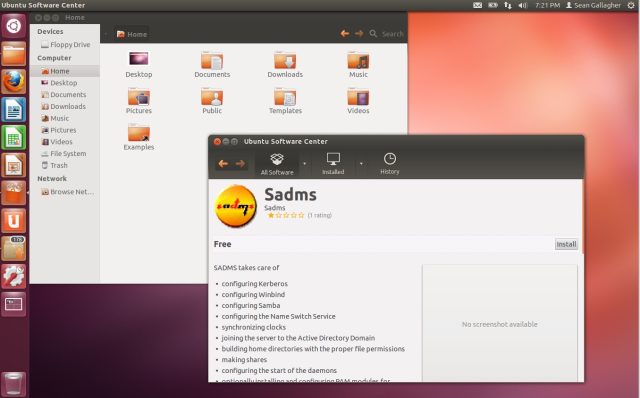Show the Installed software view
This screenshot has height=398, width=640.
tap(333, 164)
